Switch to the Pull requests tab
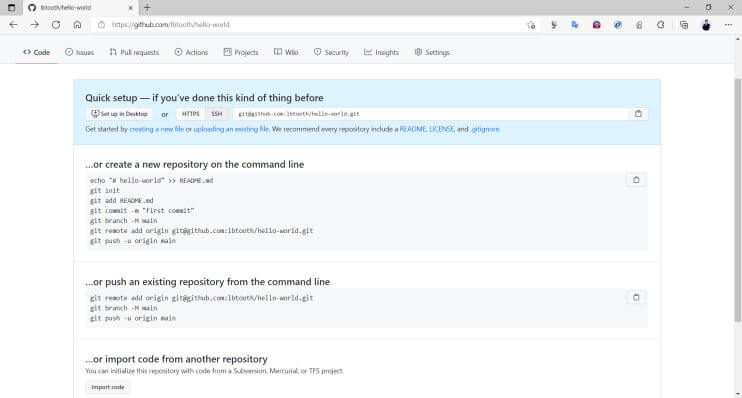Image resolution: width=742 pixels, height=398 pixels. click(134, 52)
